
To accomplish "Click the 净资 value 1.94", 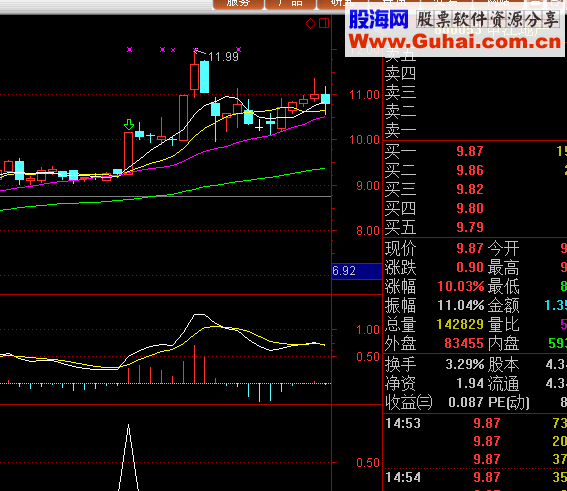I will [x=470, y=383].
